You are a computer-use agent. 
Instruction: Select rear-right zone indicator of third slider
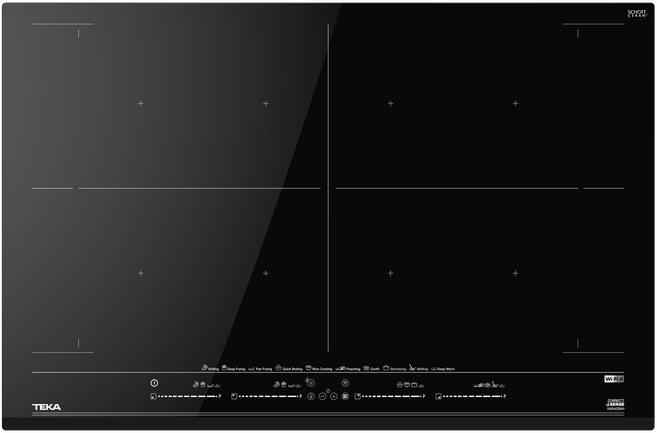357,396
